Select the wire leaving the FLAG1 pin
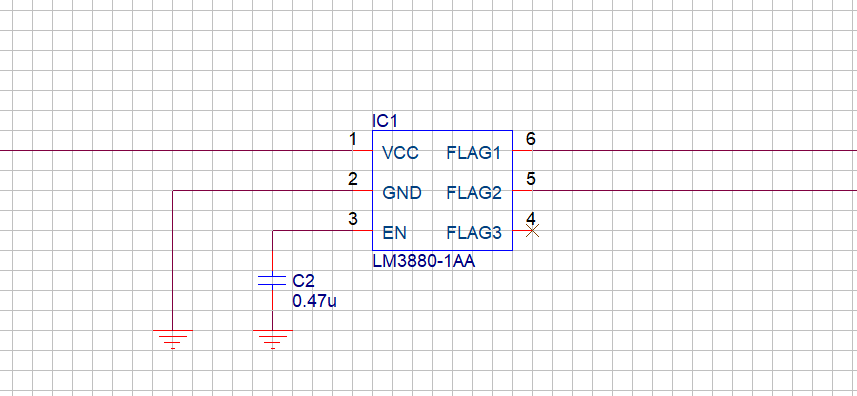 click(x=694, y=150)
